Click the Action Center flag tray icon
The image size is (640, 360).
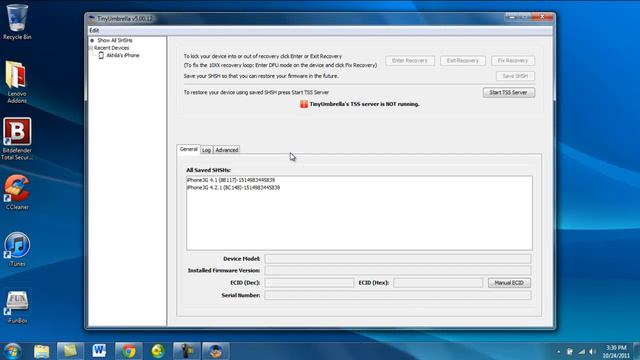pos(570,351)
